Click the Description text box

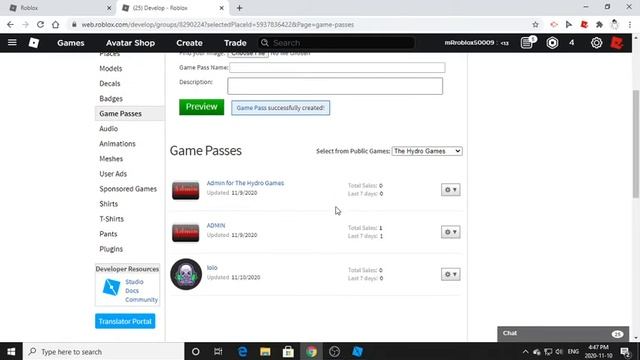[335, 86]
